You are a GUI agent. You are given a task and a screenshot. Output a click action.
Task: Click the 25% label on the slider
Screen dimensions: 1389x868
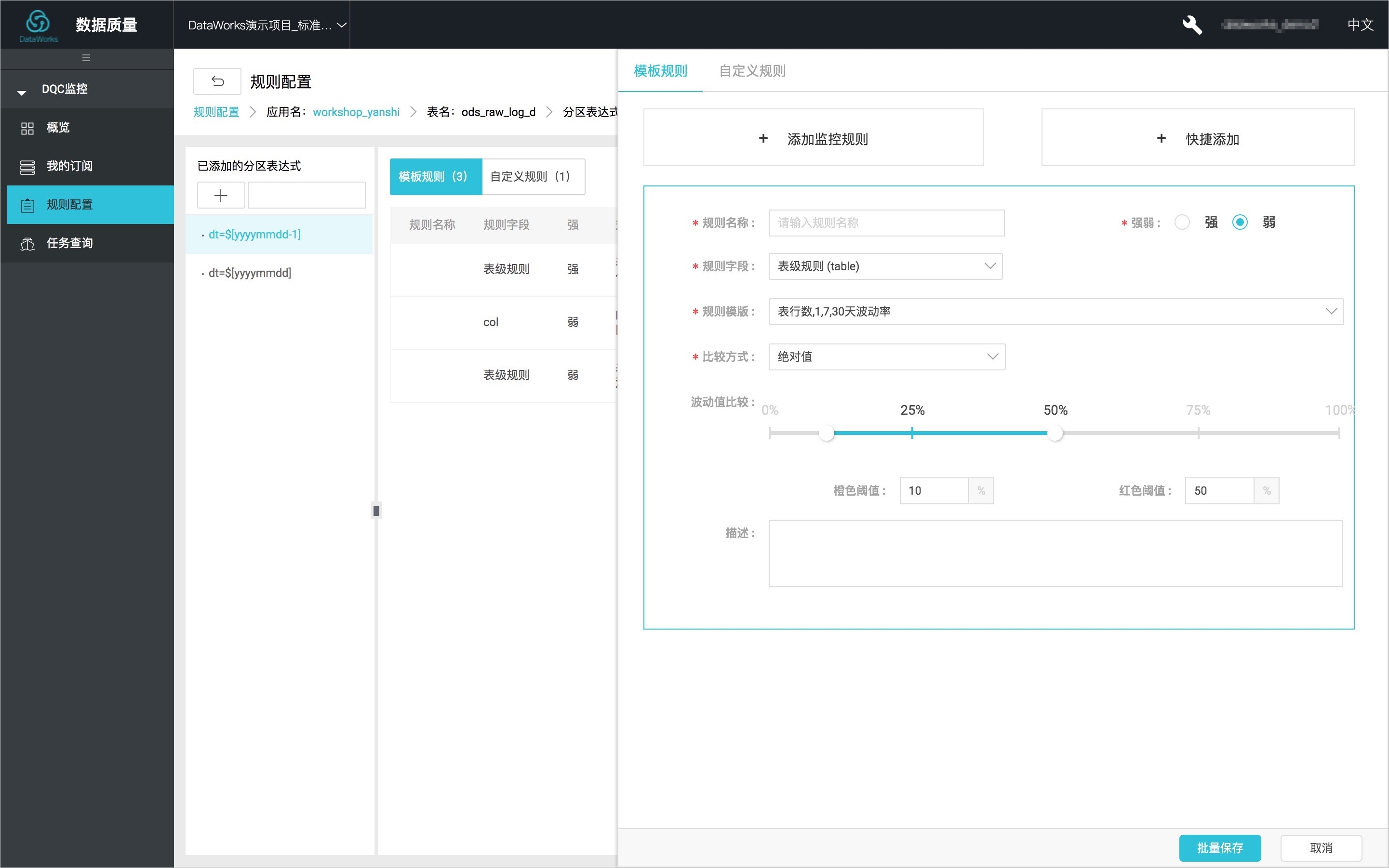pos(912,410)
